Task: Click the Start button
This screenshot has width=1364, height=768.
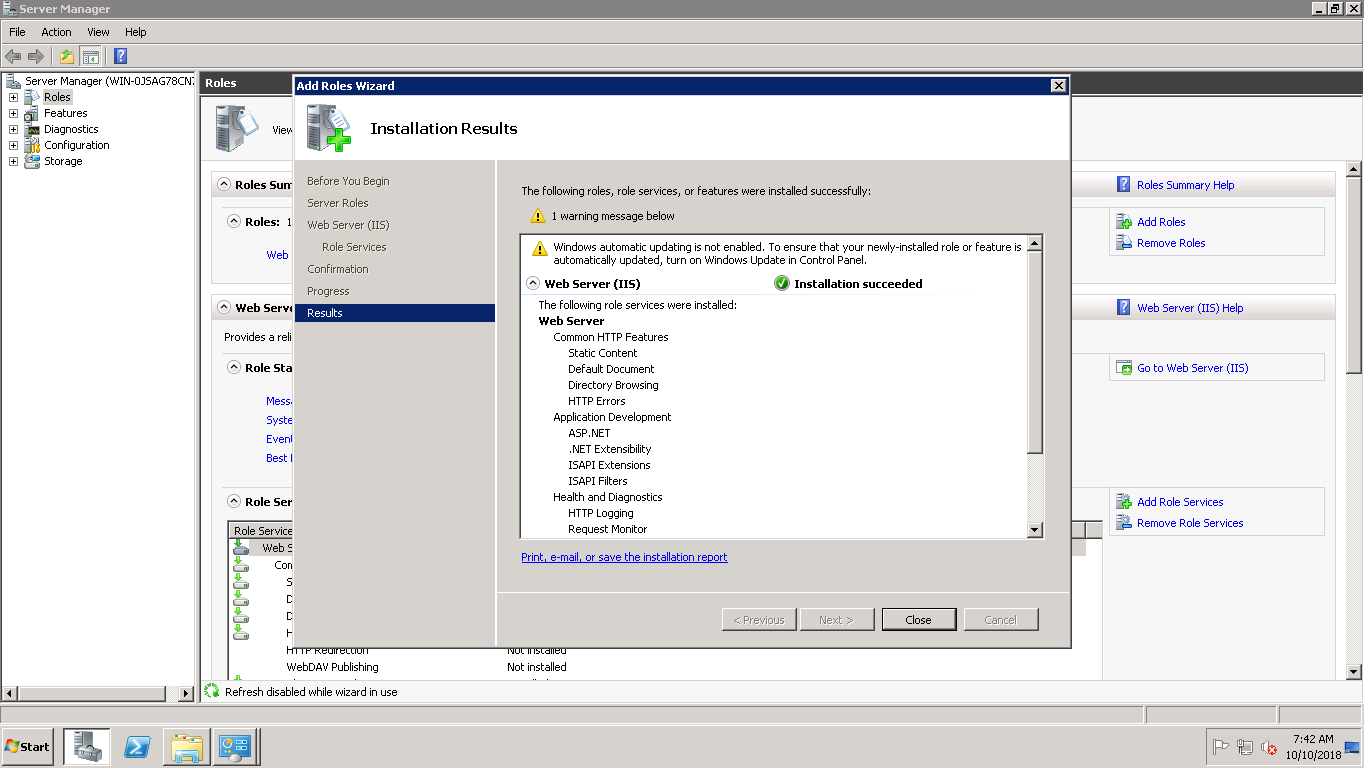Action: tap(28, 746)
